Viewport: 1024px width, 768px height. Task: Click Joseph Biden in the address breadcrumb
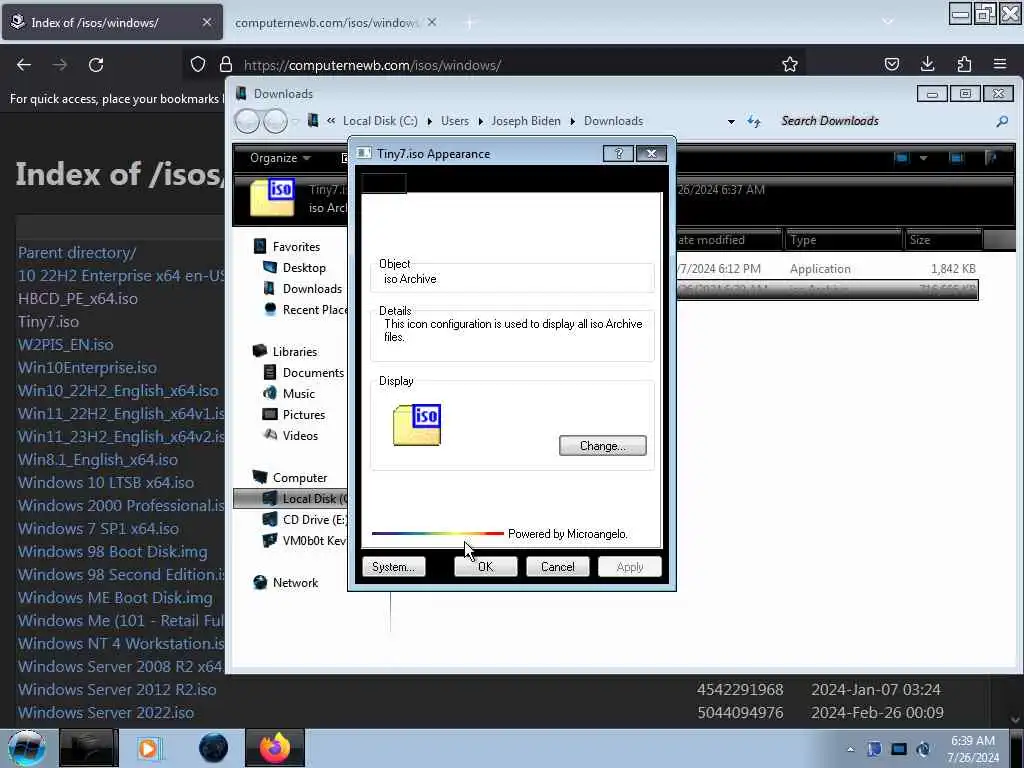(526, 121)
